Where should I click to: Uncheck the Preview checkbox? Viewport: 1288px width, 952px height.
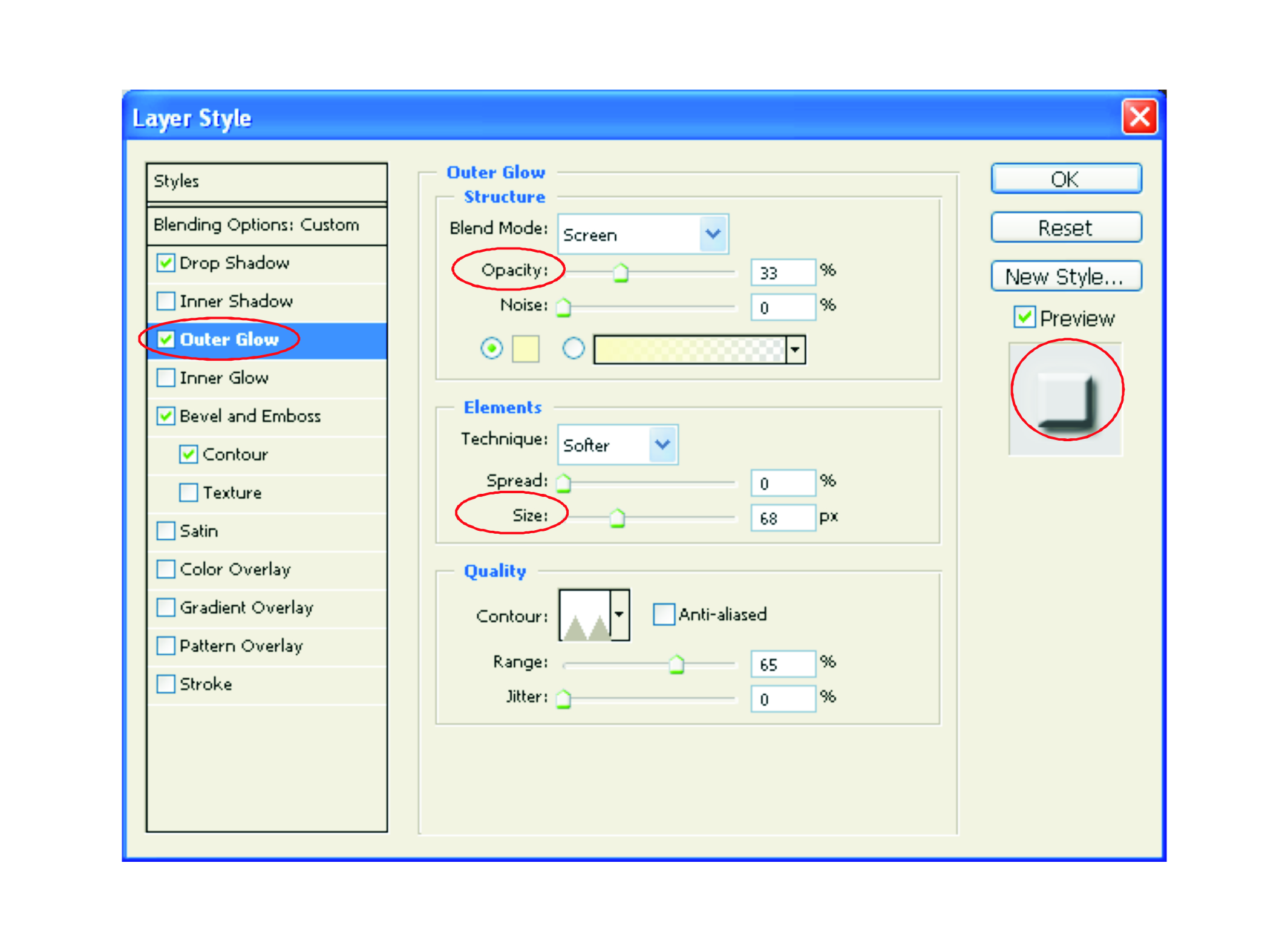pos(1024,317)
